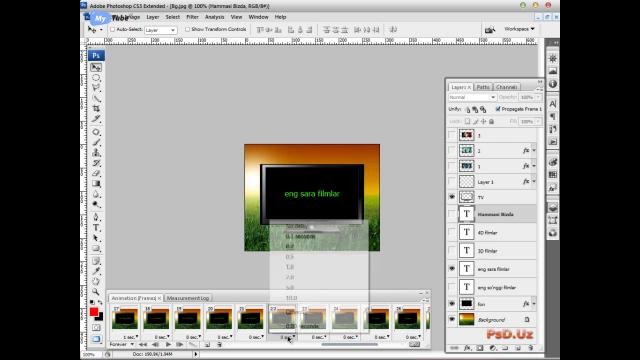Viewport: 640px width, 360px height.
Task: Open the Info panel icon in dock
Action: pyautogui.click(x=553, y=84)
